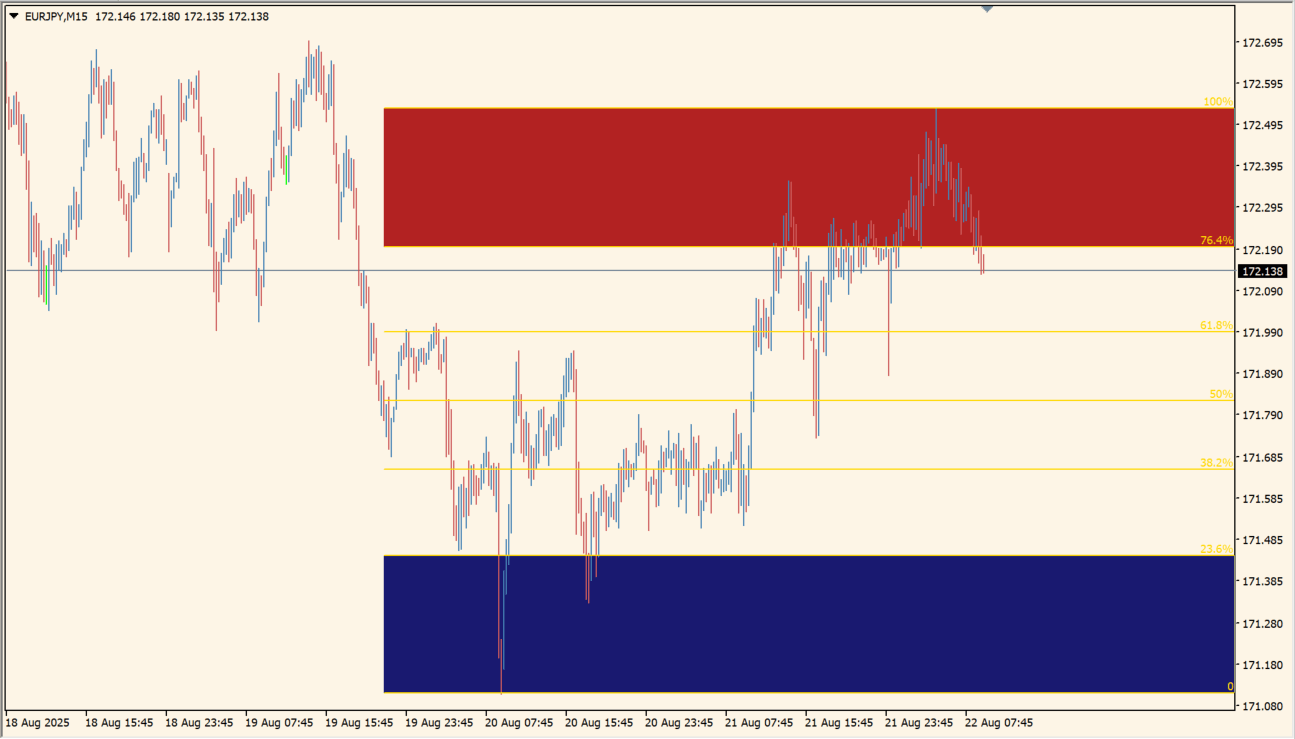Select the EURJPY,M15 symbol title text
Screen dimensions: 1295x739
57,16
